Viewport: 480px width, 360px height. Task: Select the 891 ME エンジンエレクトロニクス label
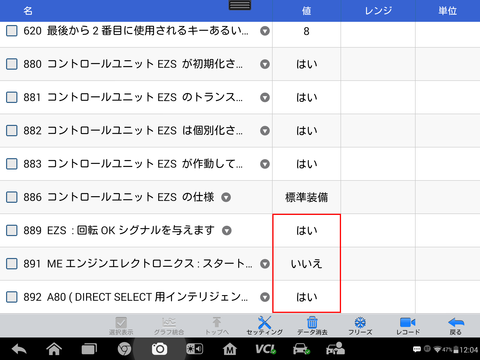click(x=138, y=264)
